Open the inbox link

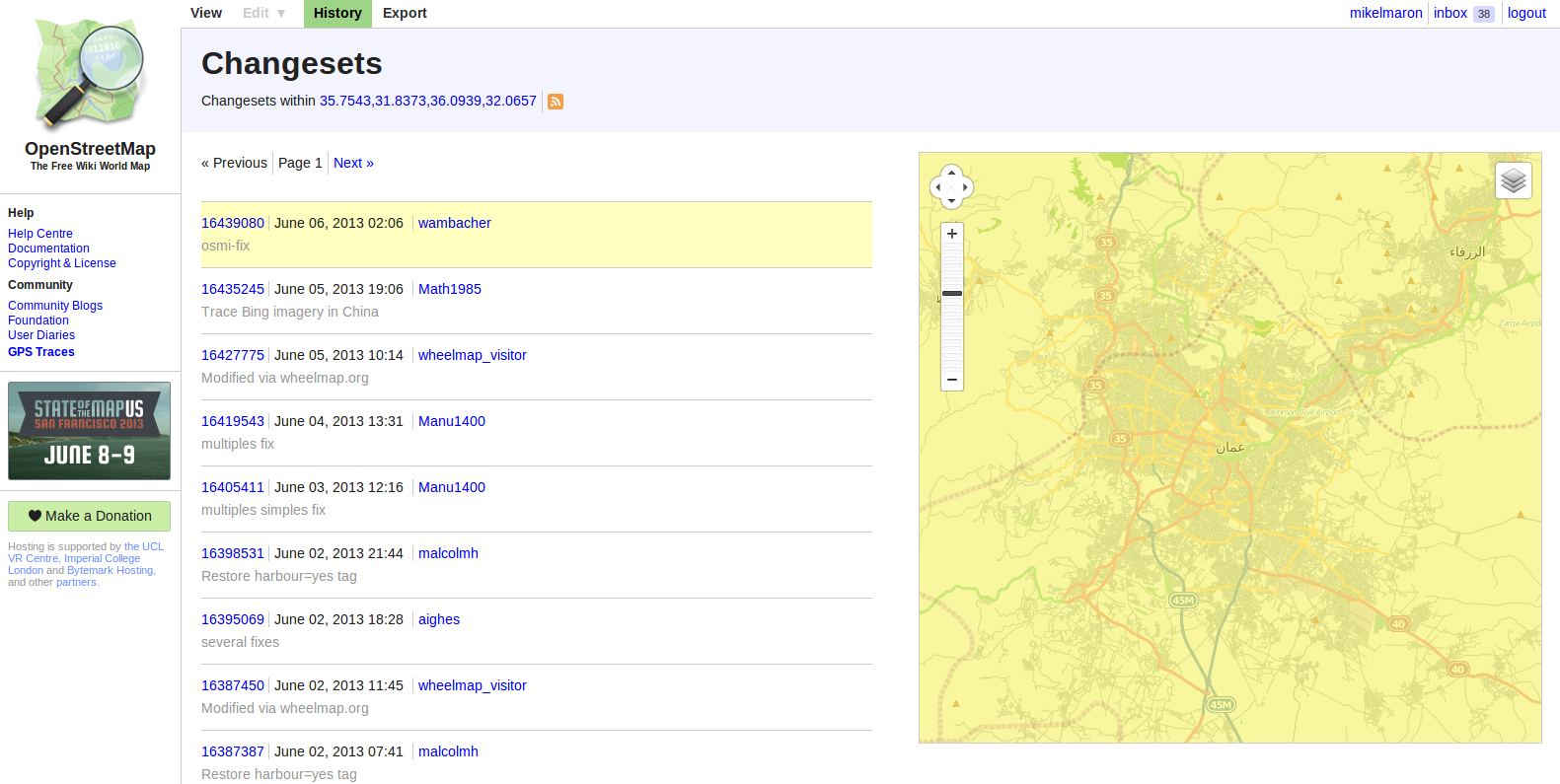click(1450, 13)
